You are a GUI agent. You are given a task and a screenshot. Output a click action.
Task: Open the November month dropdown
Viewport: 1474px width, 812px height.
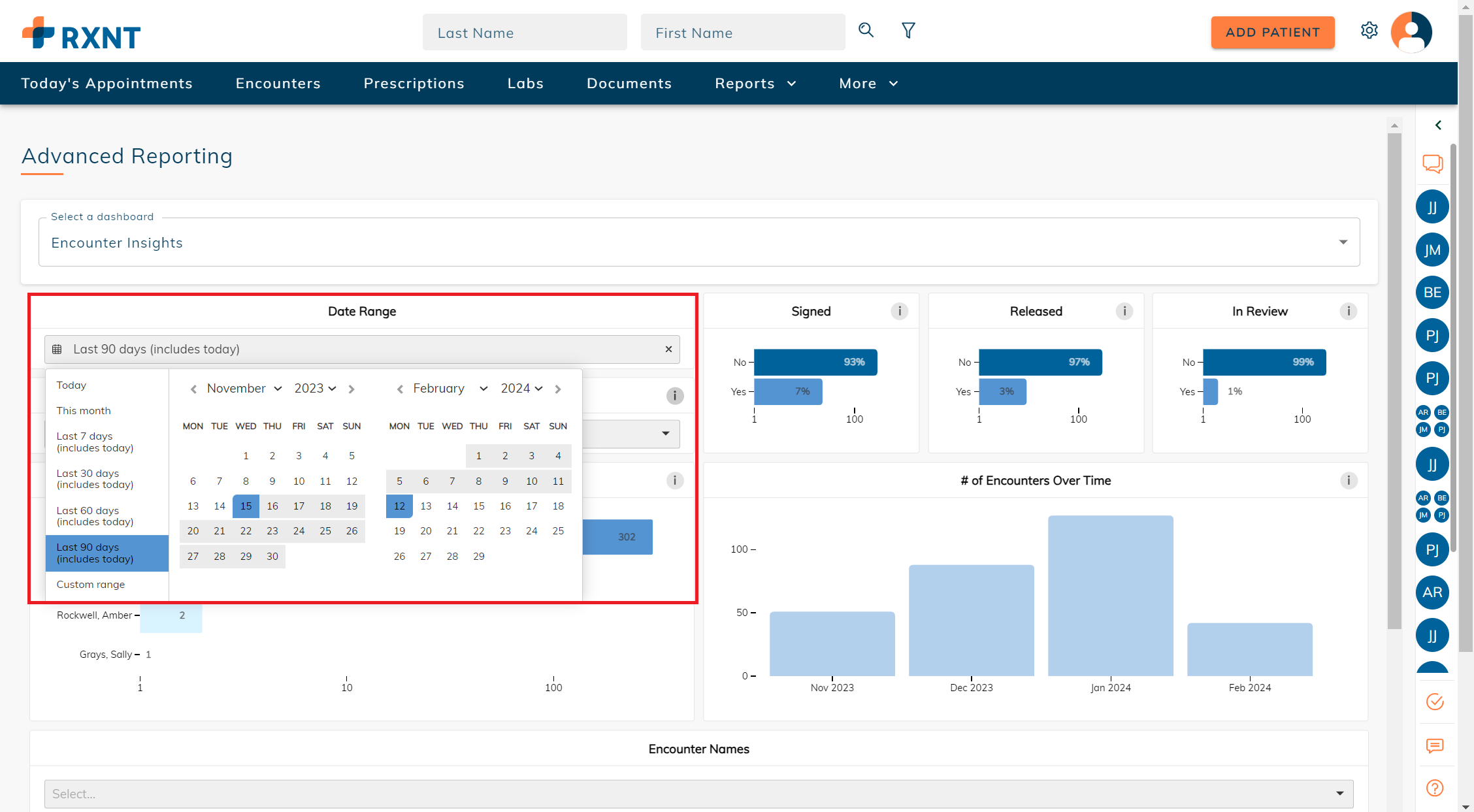point(244,388)
